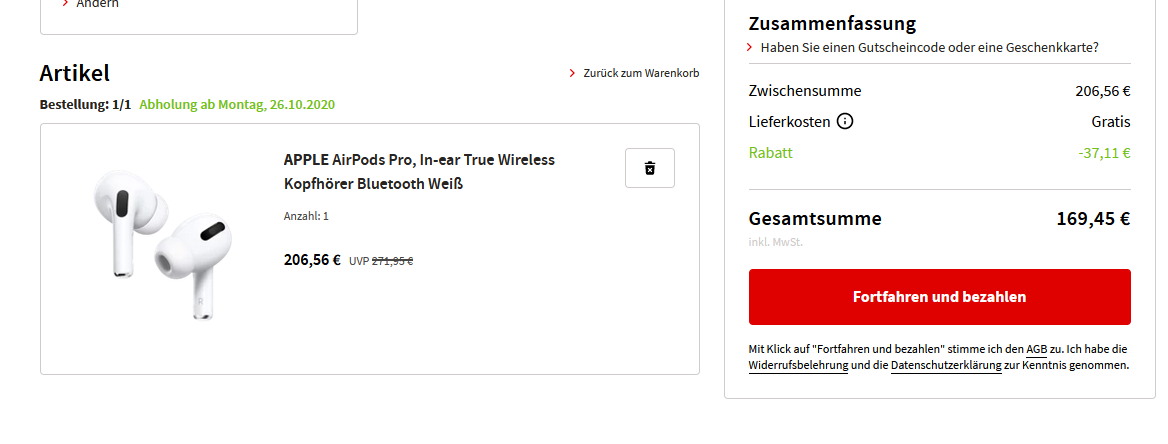Click the green Rabatt value -37,11 €

pyautogui.click(x=1104, y=153)
